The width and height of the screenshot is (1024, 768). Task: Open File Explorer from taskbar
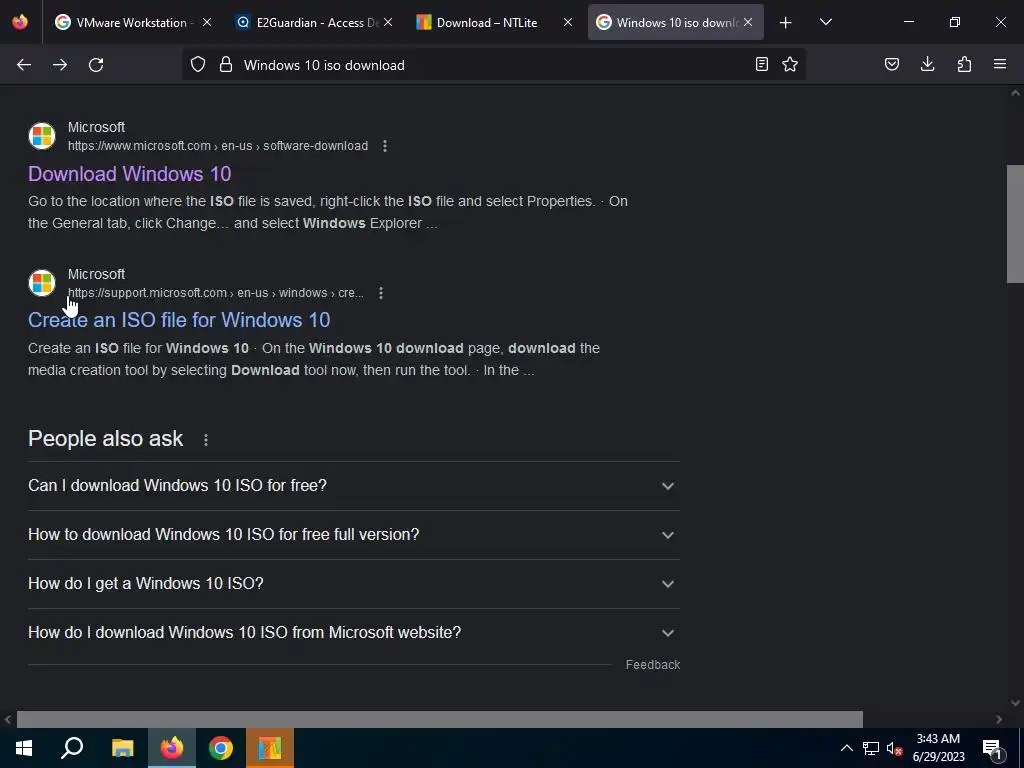click(x=122, y=748)
